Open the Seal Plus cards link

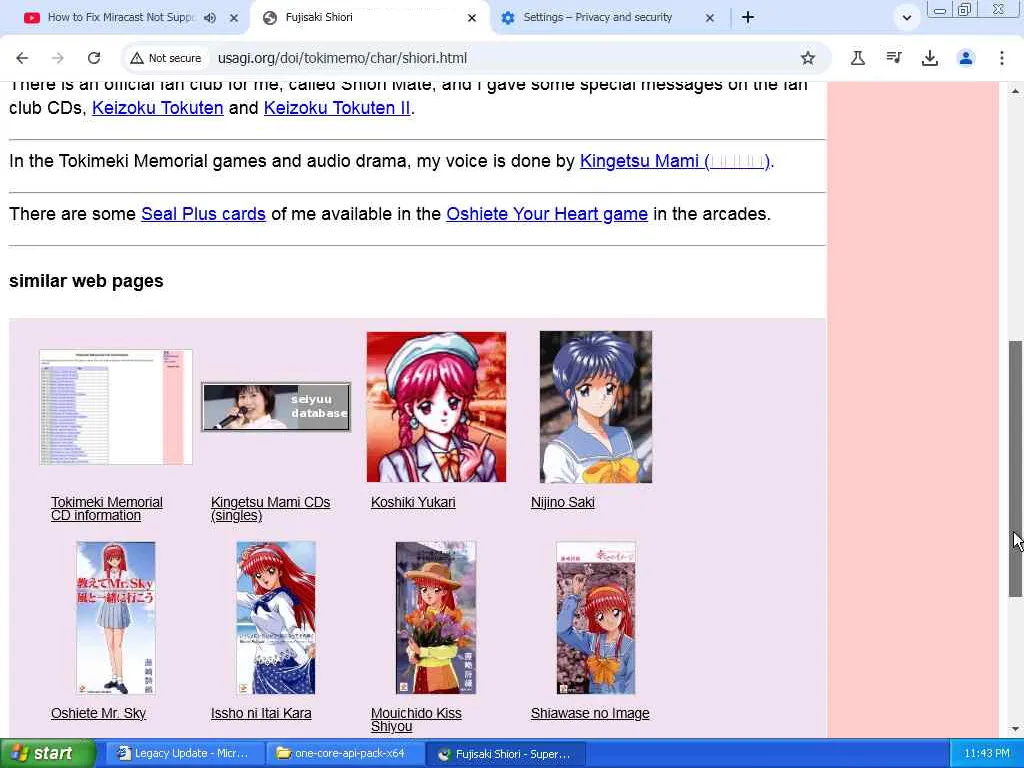coord(203,214)
